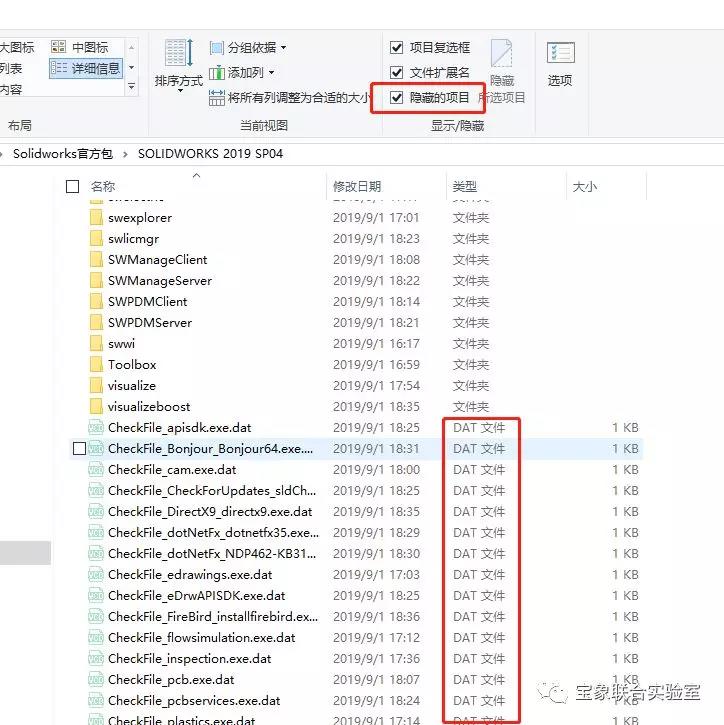The height and width of the screenshot is (725, 724).
Task: Open the Add columns (添加列) dropdown
Action: (x=242, y=73)
